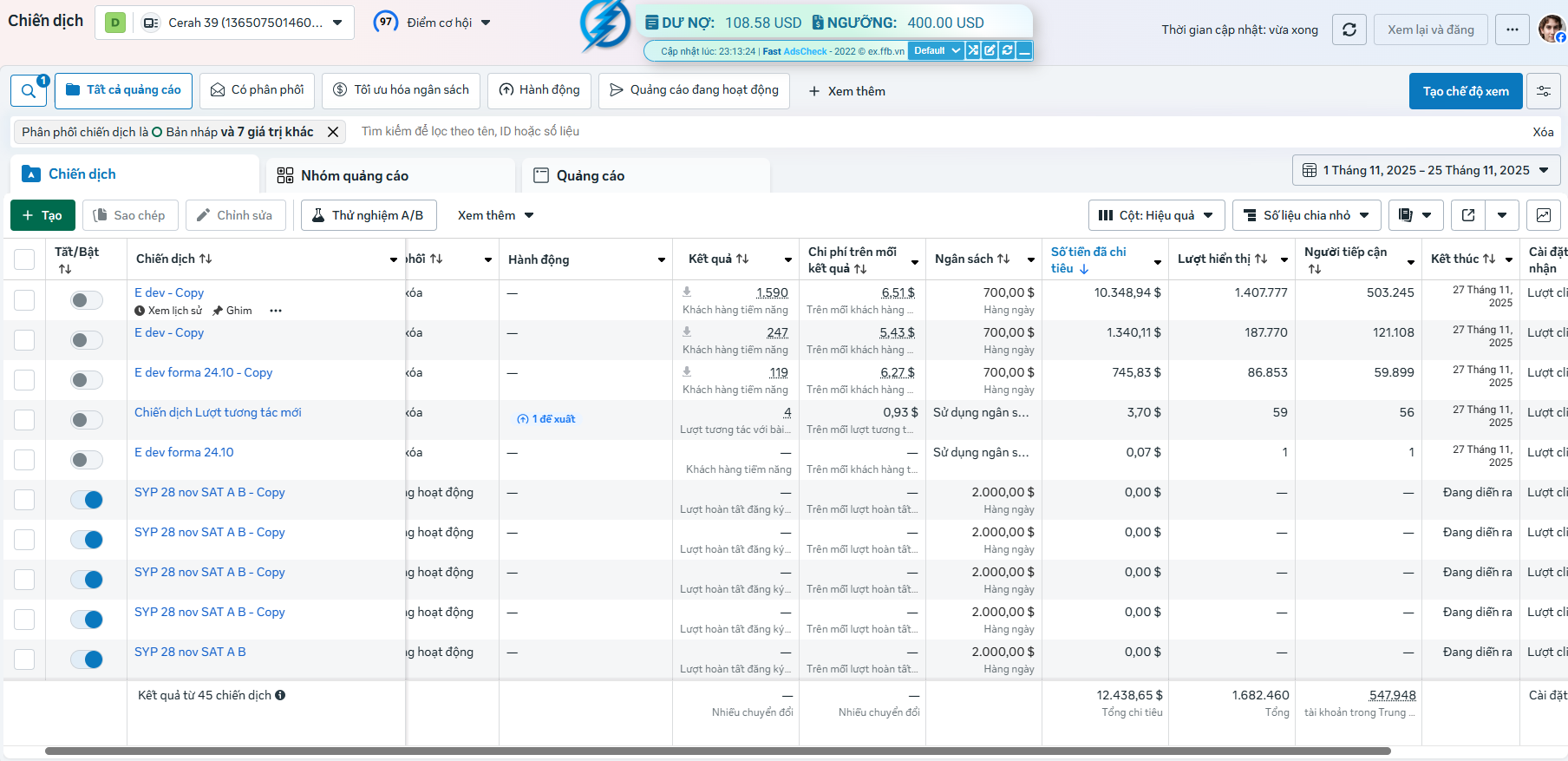Expand Xem thêm beside Thử nghiệm A/B
1568x761 pixels.
(x=495, y=215)
